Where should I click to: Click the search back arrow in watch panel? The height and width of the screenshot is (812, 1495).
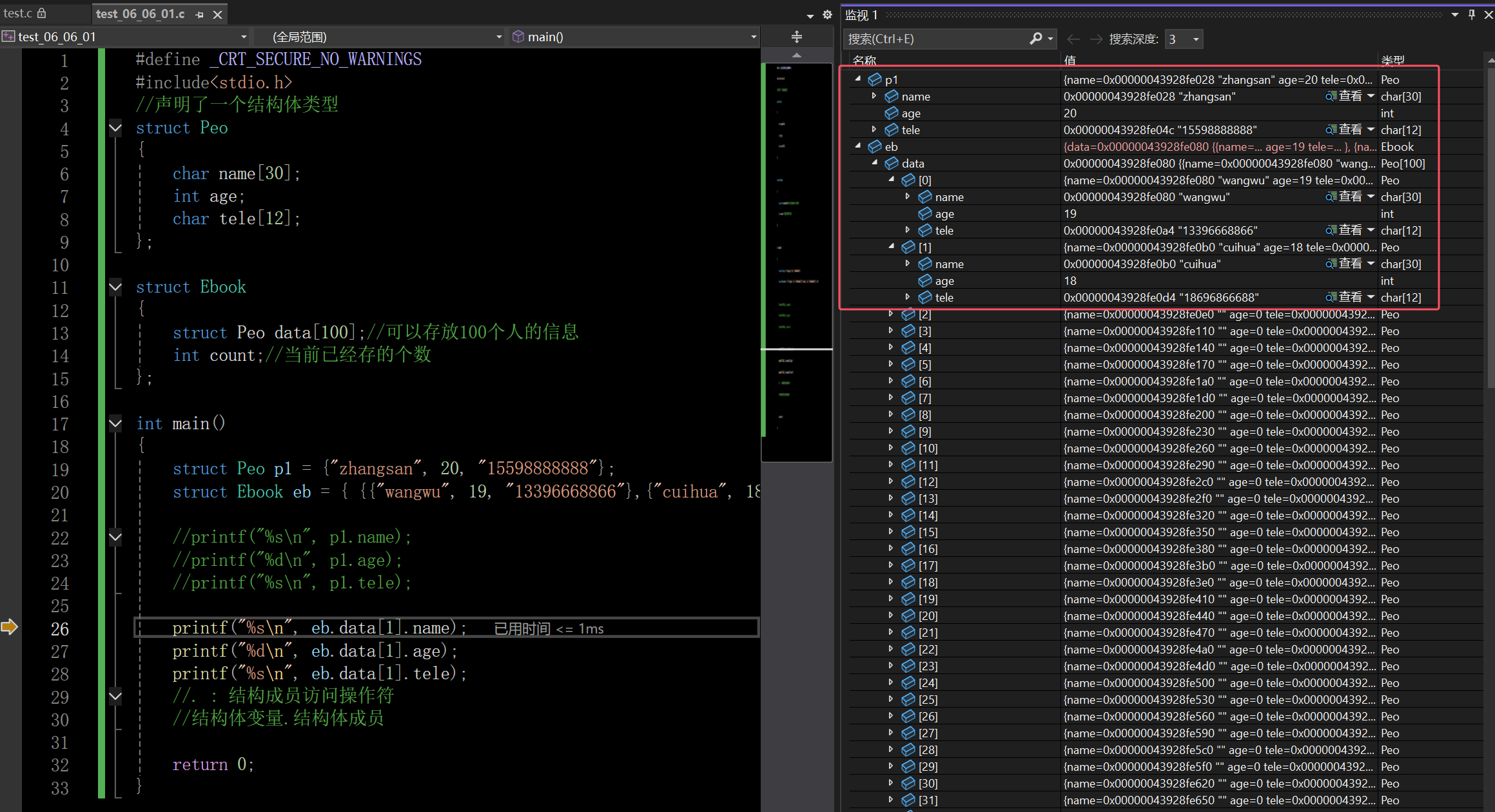[1073, 39]
